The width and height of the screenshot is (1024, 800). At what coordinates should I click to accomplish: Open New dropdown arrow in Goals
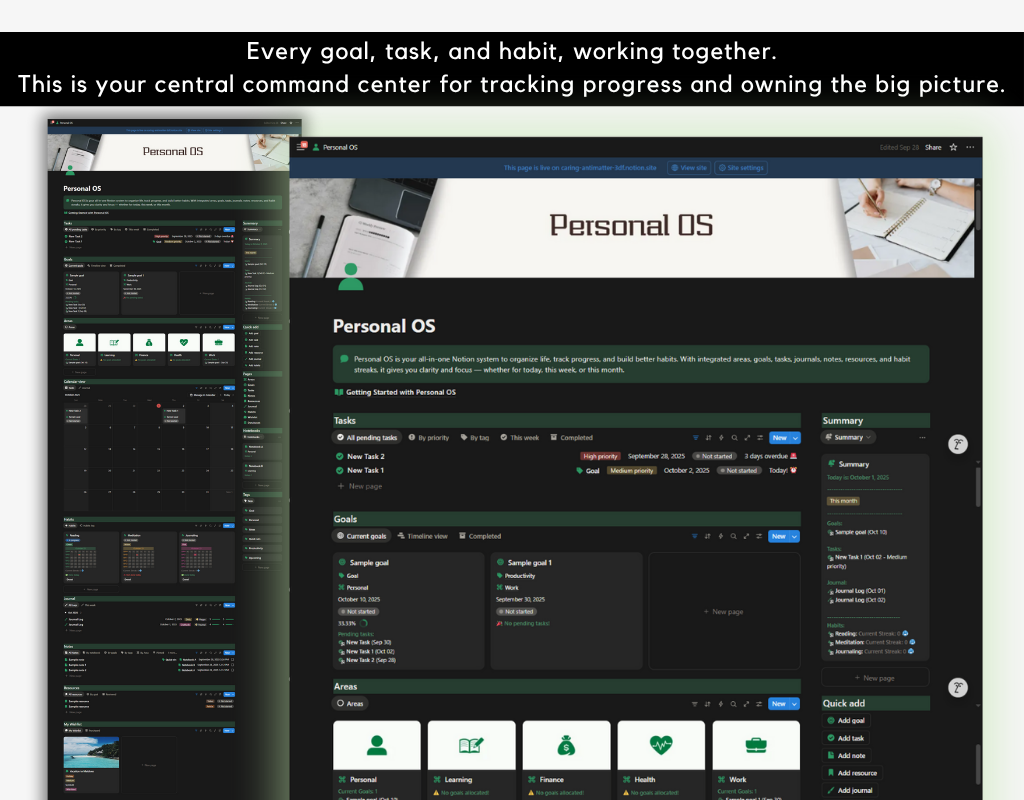click(x=794, y=537)
